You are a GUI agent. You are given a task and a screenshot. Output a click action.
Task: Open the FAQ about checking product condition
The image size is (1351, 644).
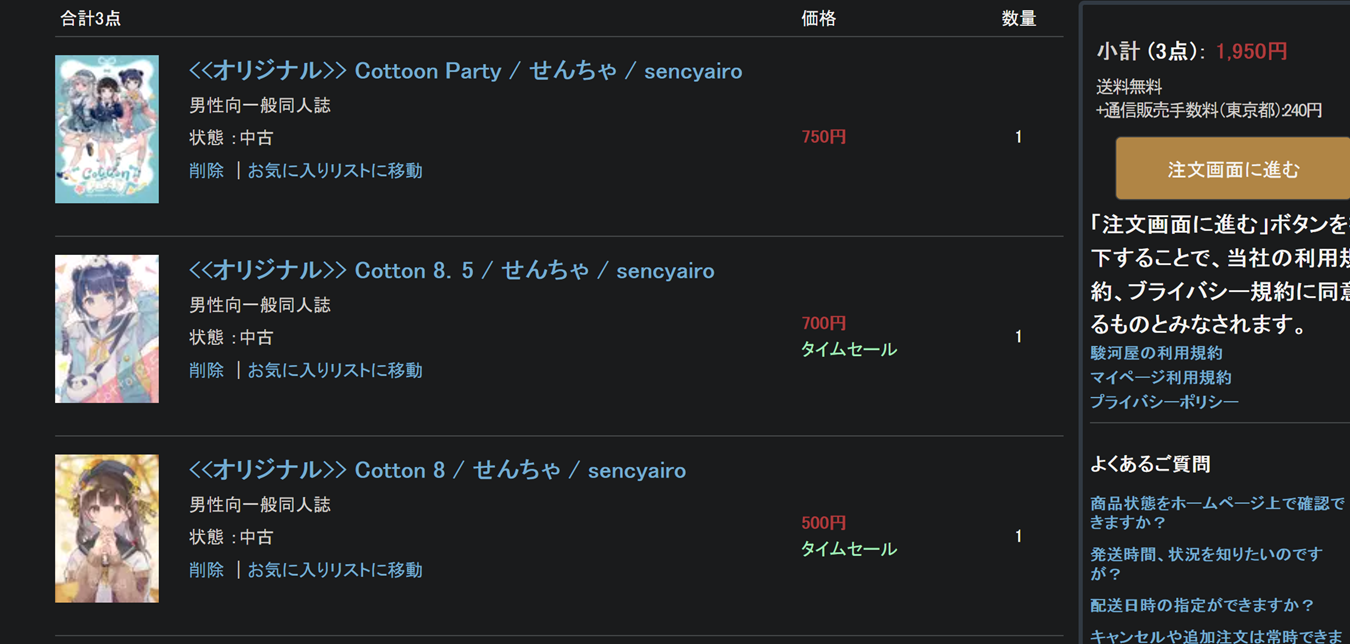(1216, 513)
